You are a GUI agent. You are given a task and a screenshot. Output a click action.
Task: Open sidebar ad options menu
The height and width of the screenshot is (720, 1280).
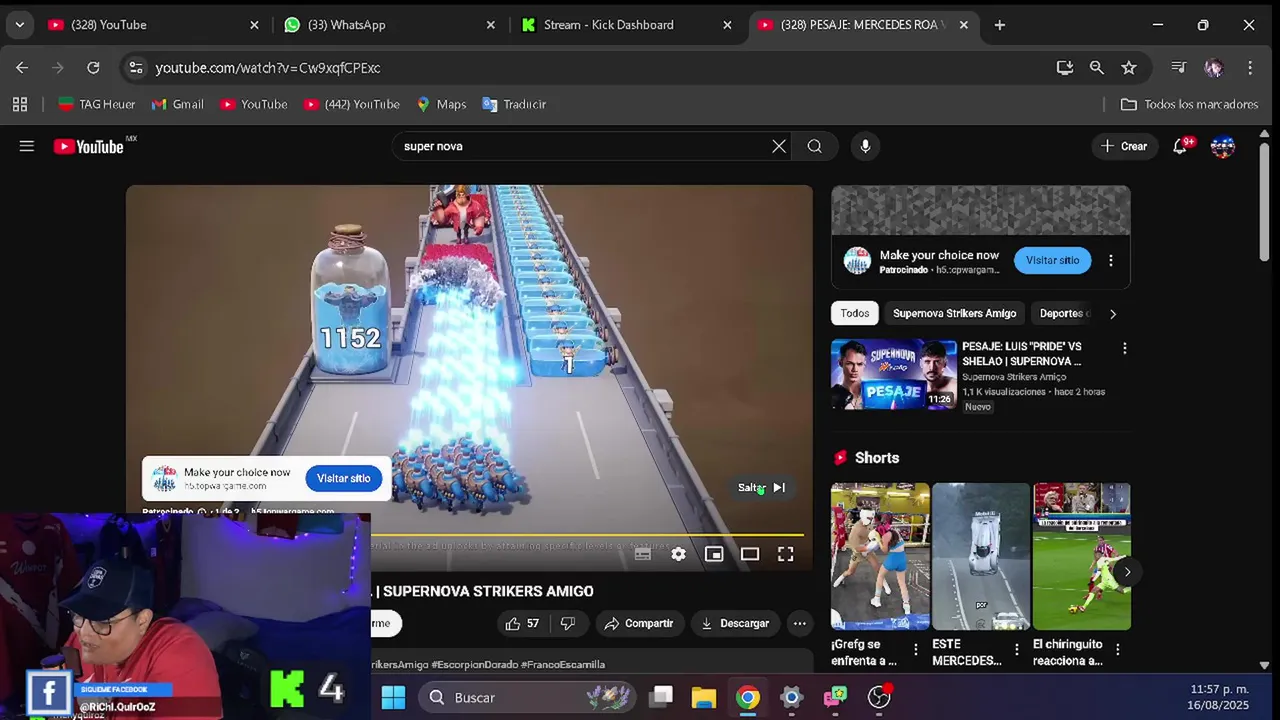pyautogui.click(x=1110, y=260)
